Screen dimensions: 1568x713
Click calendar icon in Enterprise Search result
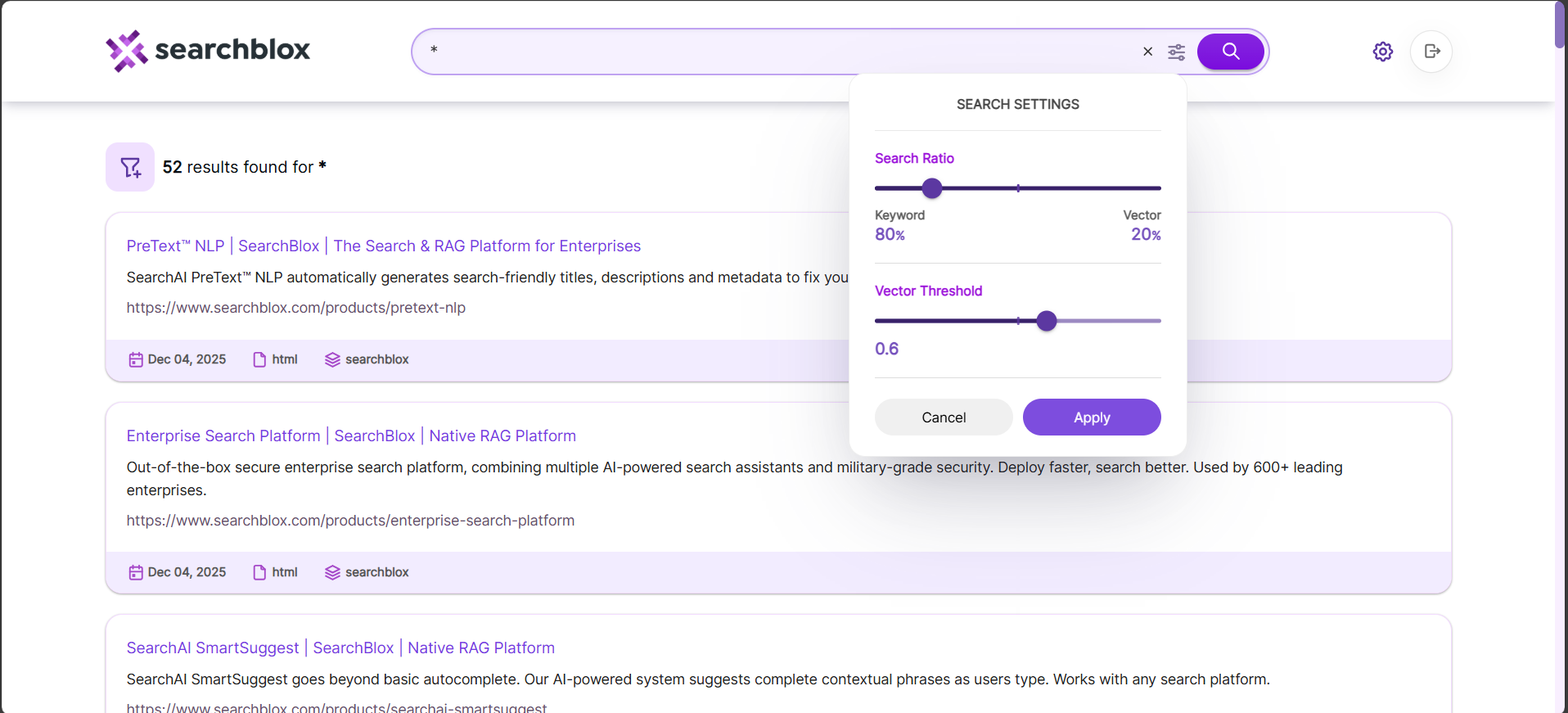(x=136, y=573)
